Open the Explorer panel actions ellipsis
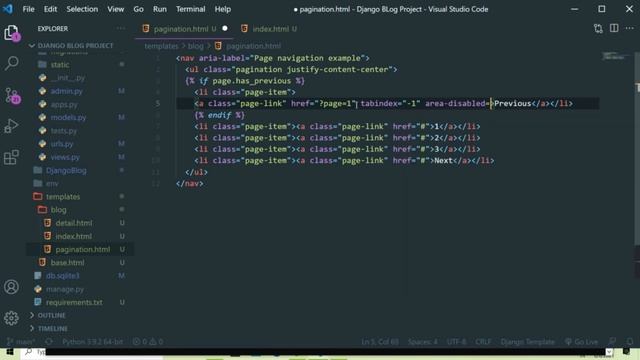This screenshot has height=360, width=640. pos(121,29)
